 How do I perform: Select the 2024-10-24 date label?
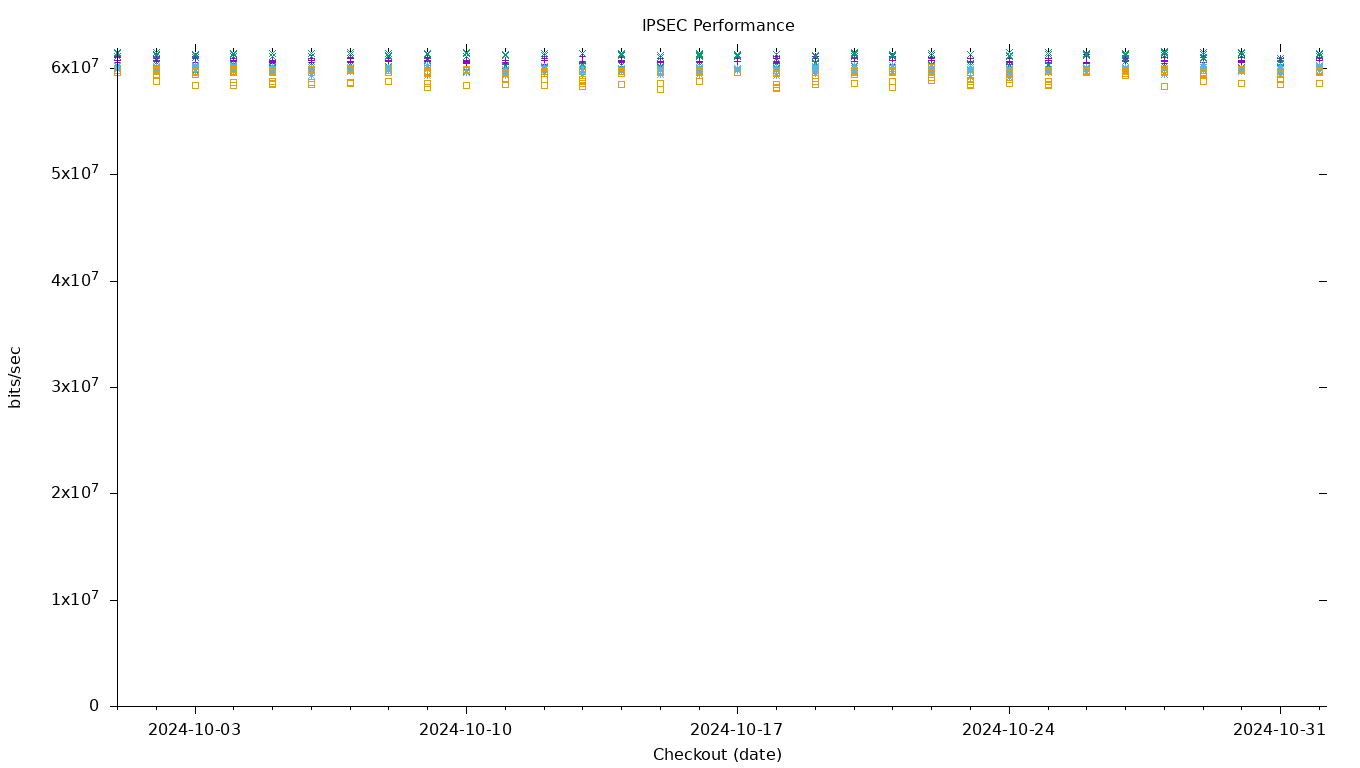(x=1009, y=730)
